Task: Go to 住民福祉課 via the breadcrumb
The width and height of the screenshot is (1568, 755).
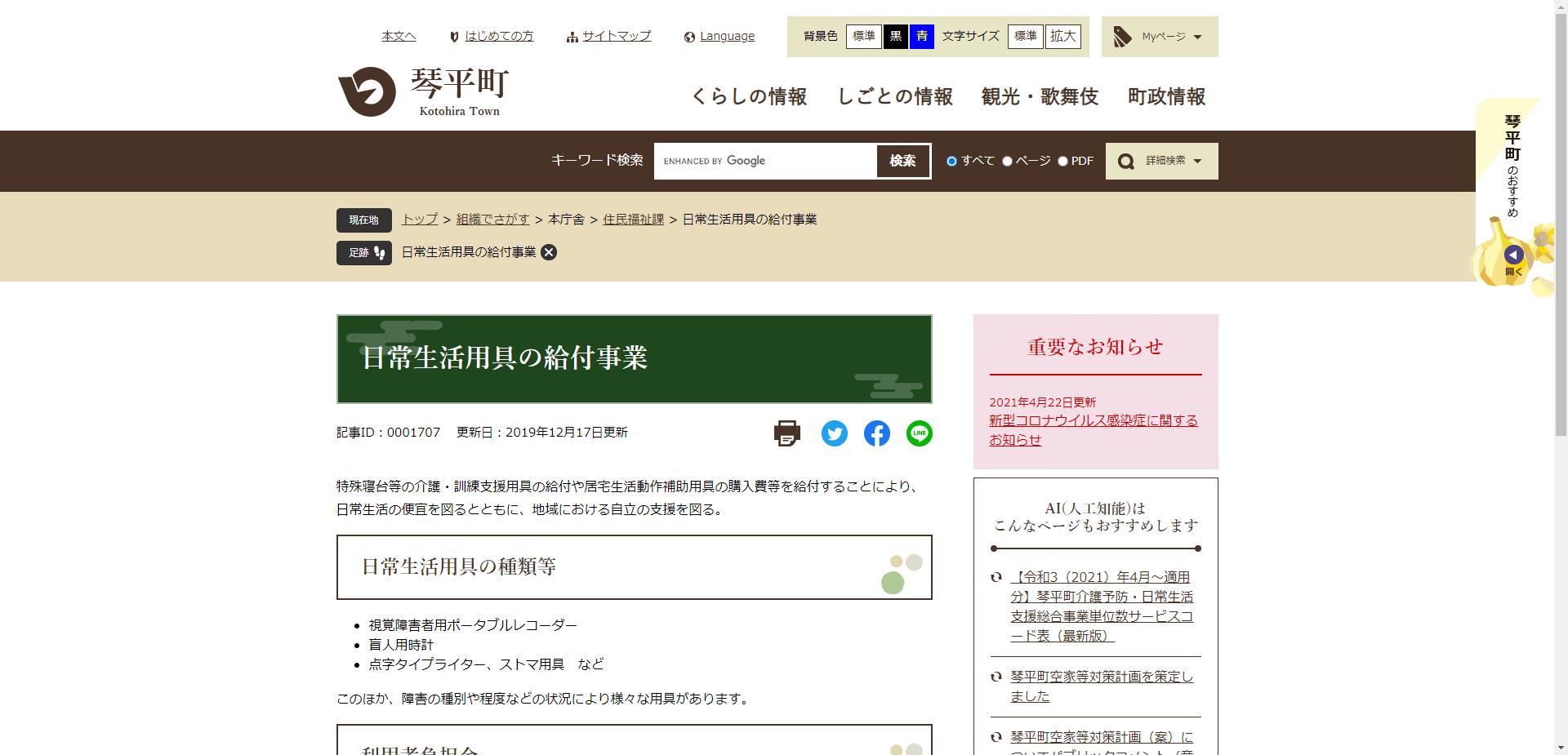Action: [x=633, y=220]
